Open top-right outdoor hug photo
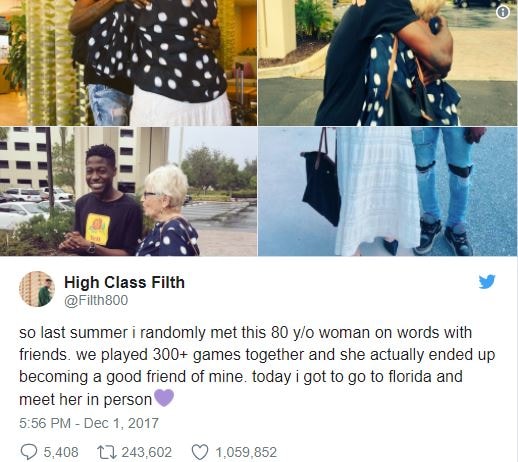This screenshot has height=462, width=518. (x=388, y=63)
